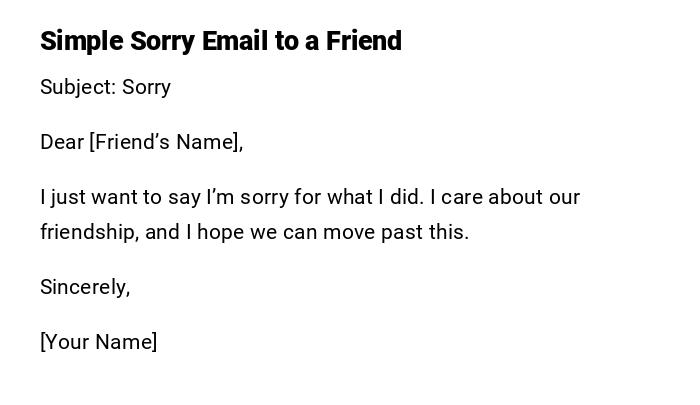Click the word 'did.' in the body
This screenshot has width=700, height=405.
point(407,197)
